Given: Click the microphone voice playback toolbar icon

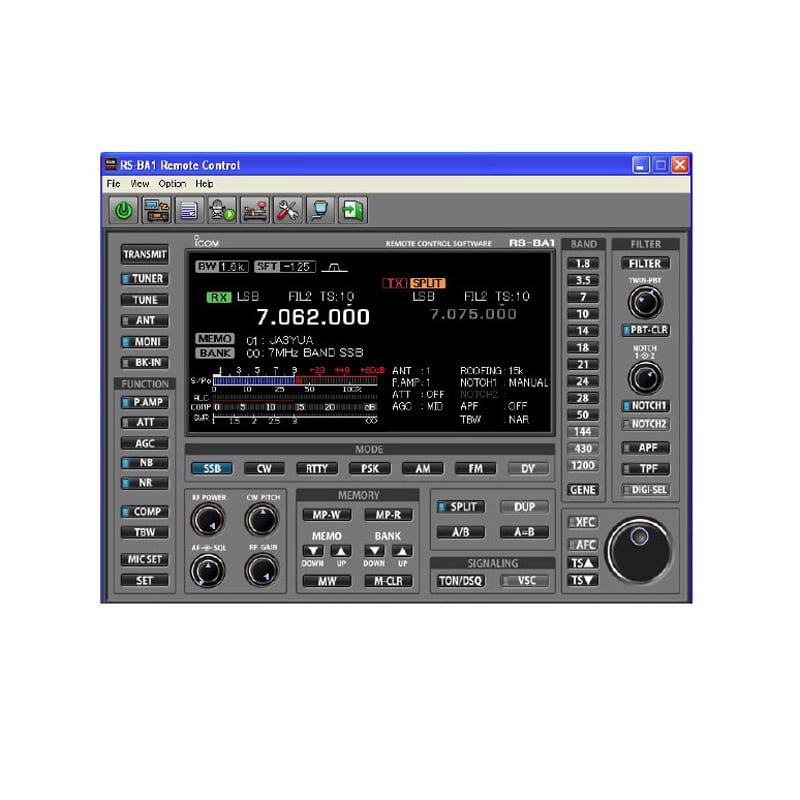Looking at the screenshot, I should tap(222, 210).
